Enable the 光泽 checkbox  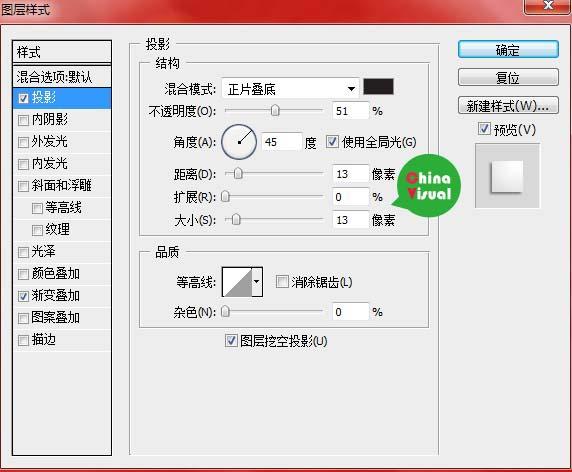click(x=23, y=252)
